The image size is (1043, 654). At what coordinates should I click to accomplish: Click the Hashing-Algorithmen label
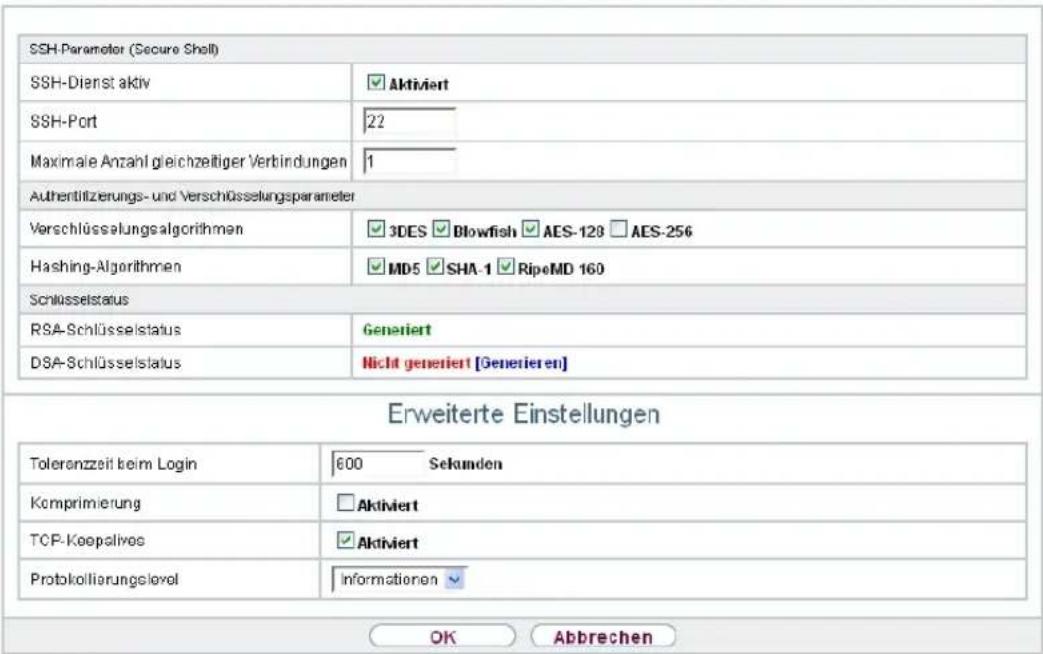(x=105, y=266)
